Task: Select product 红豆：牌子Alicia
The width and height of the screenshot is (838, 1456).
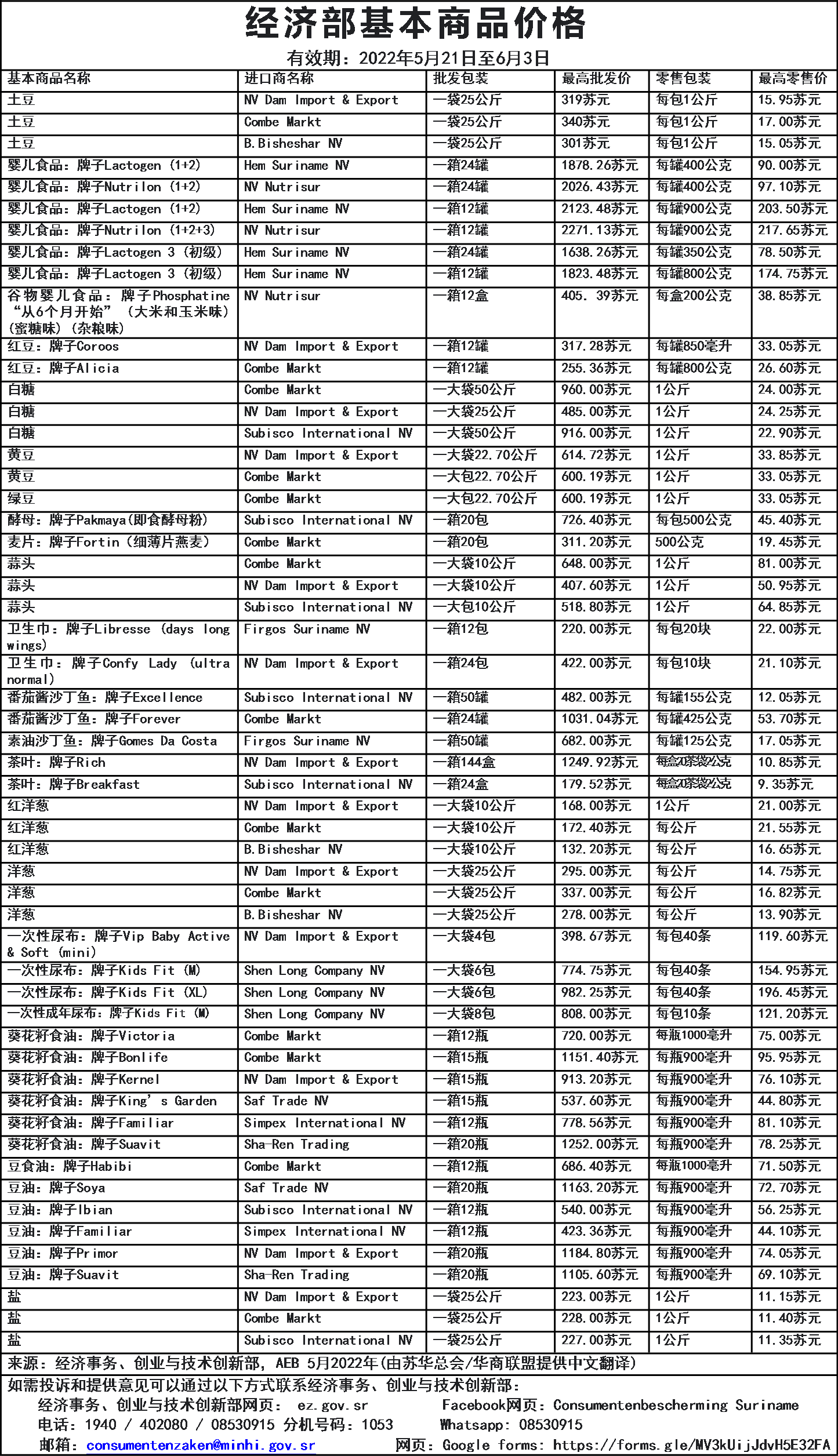Action: tap(63, 368)
